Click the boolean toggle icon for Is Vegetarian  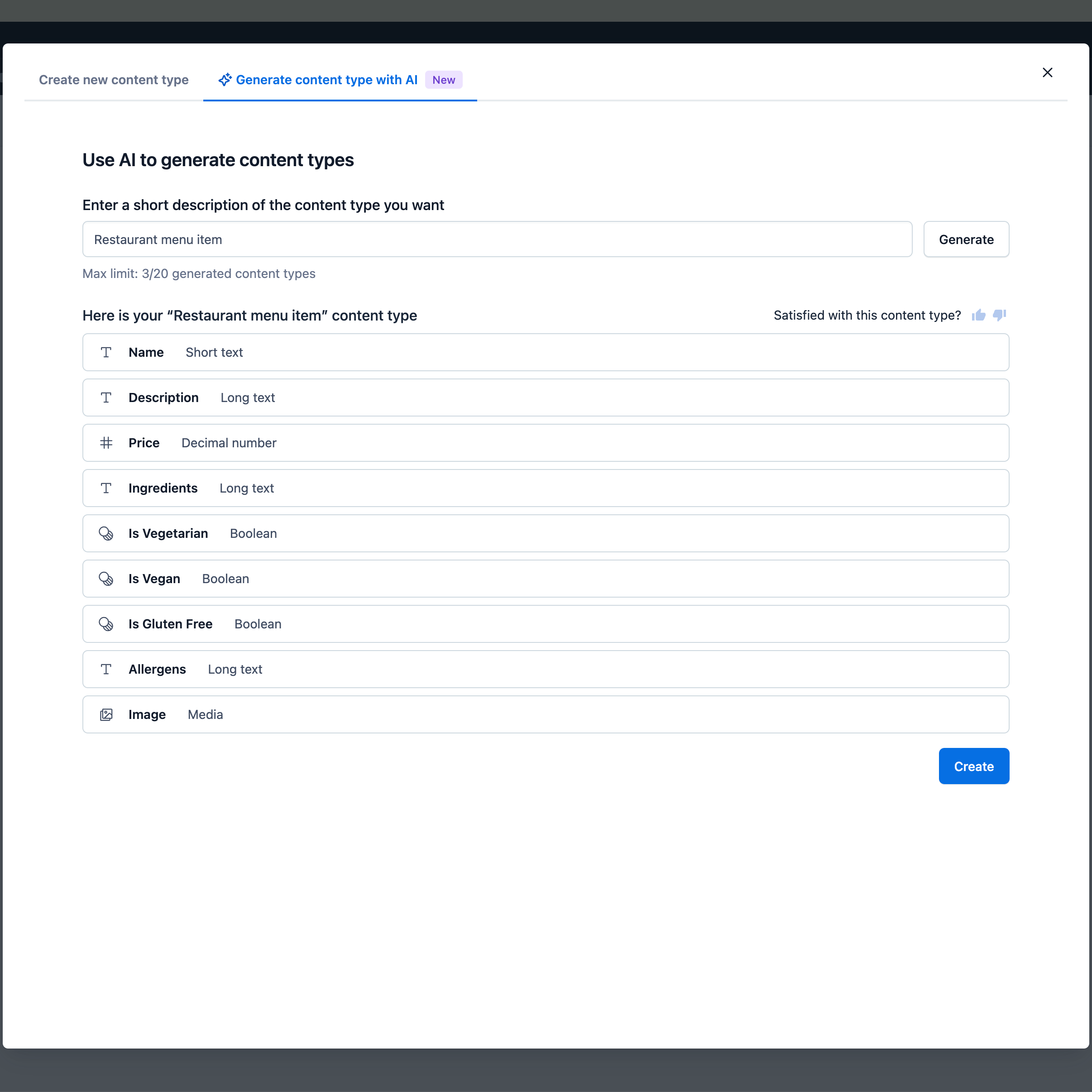pyautogui.click(x=106, y=533)
